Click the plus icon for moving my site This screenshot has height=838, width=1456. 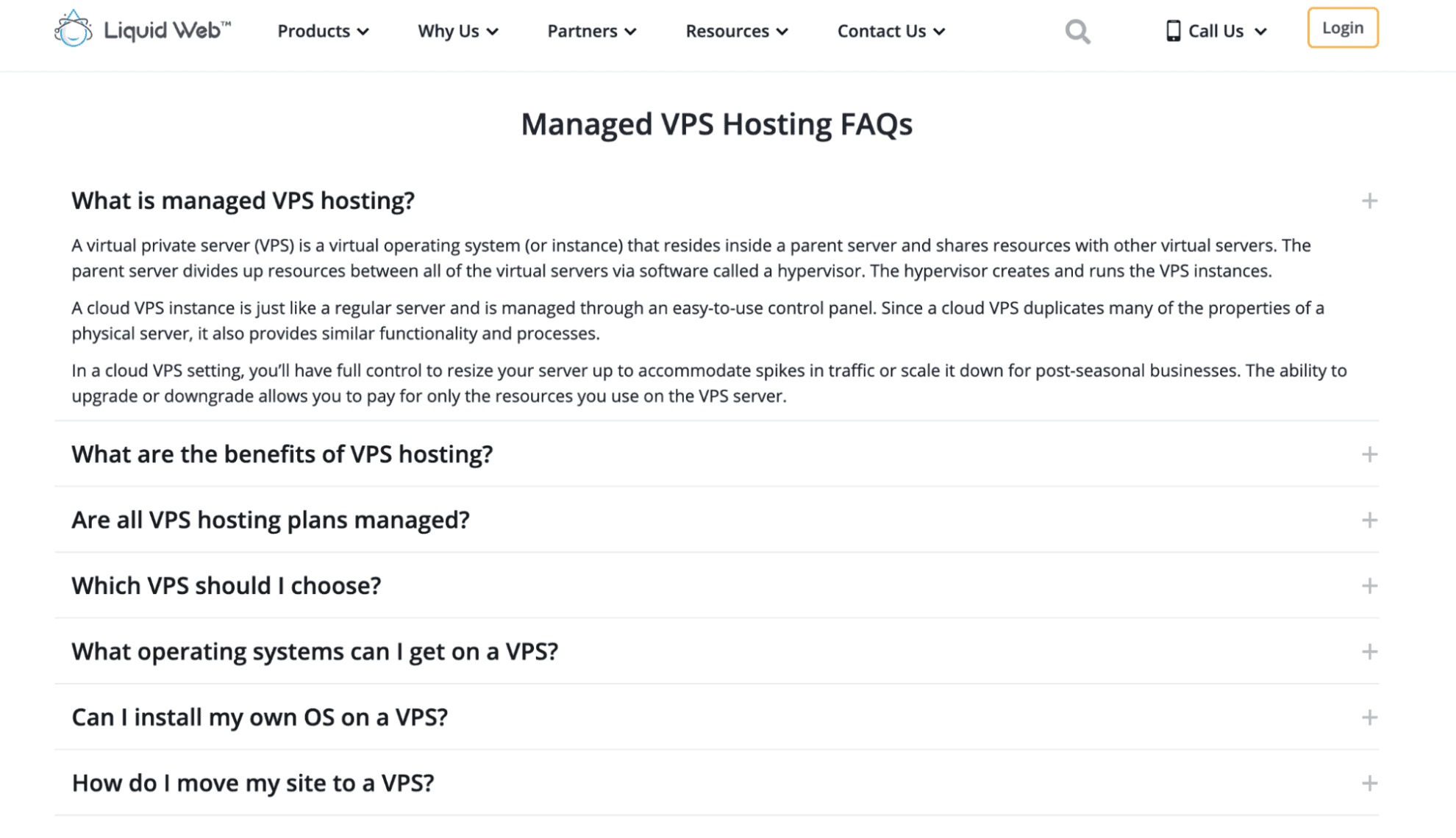pyautogui.click(x=1369, y=782)
